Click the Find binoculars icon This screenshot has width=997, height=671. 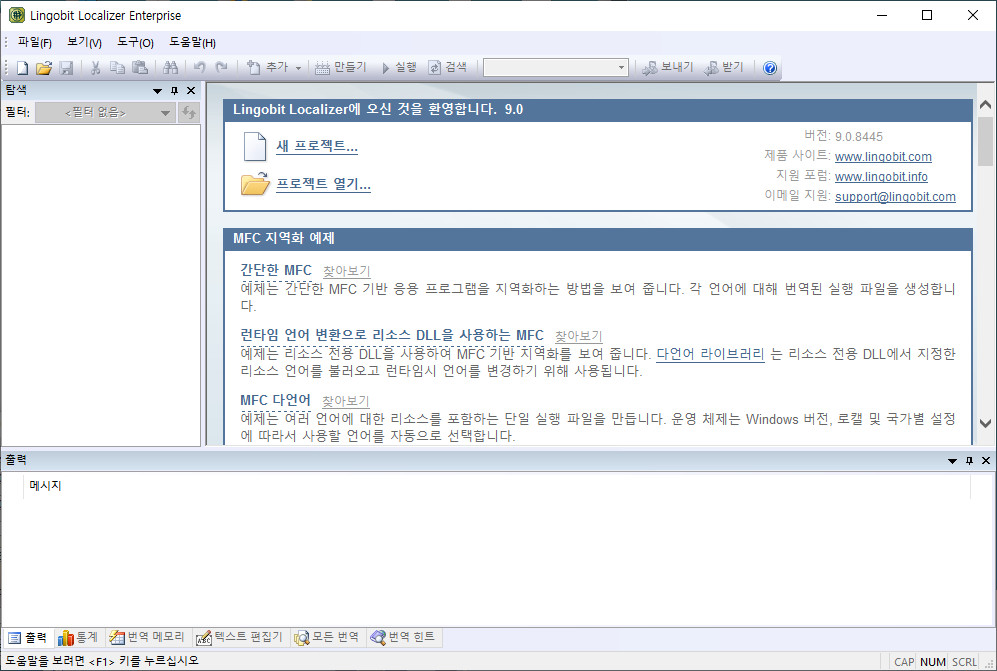[x=170, y=67]
